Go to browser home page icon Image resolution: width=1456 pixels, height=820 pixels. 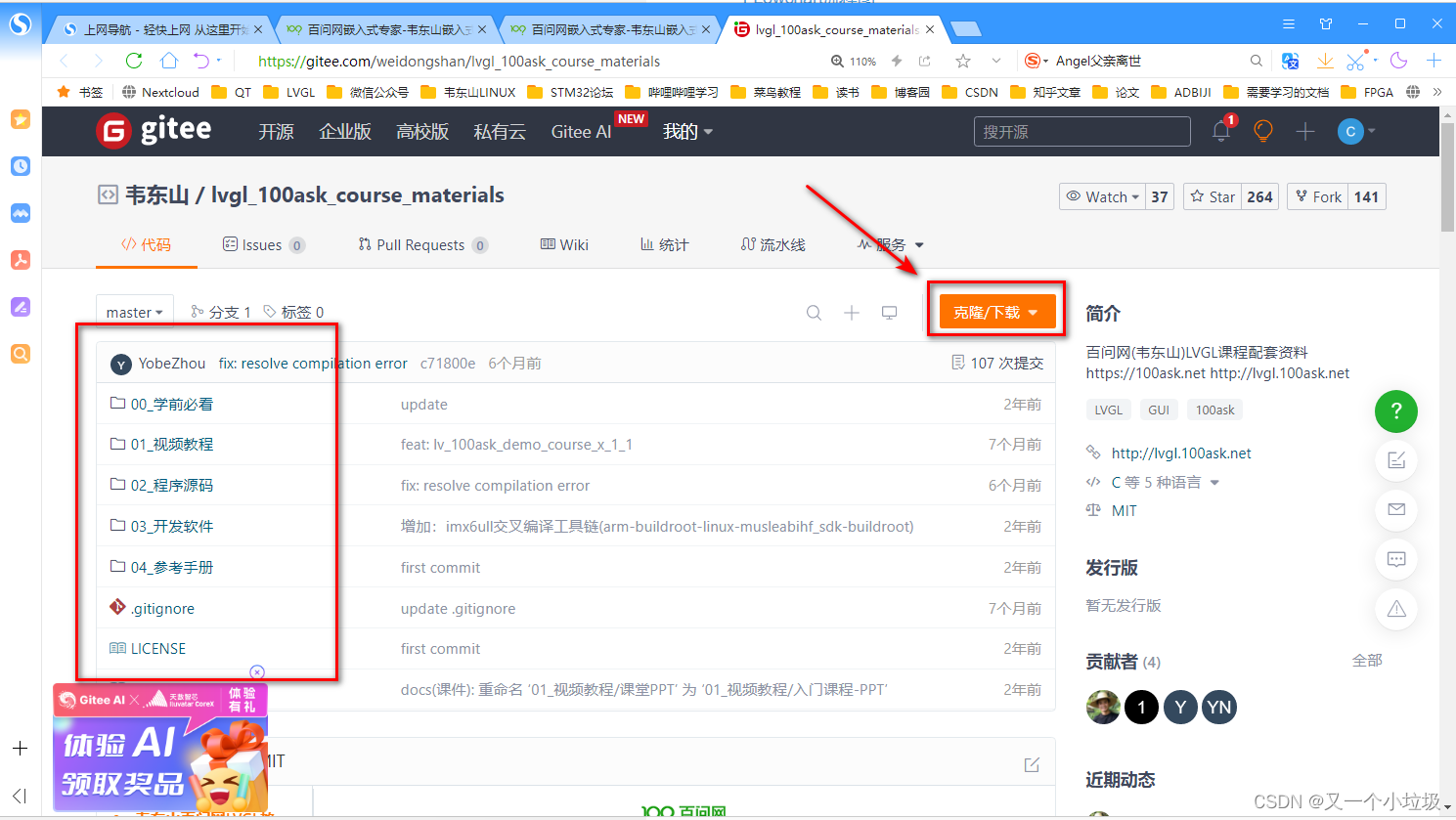pyautogui.click(x=169, y=61)
